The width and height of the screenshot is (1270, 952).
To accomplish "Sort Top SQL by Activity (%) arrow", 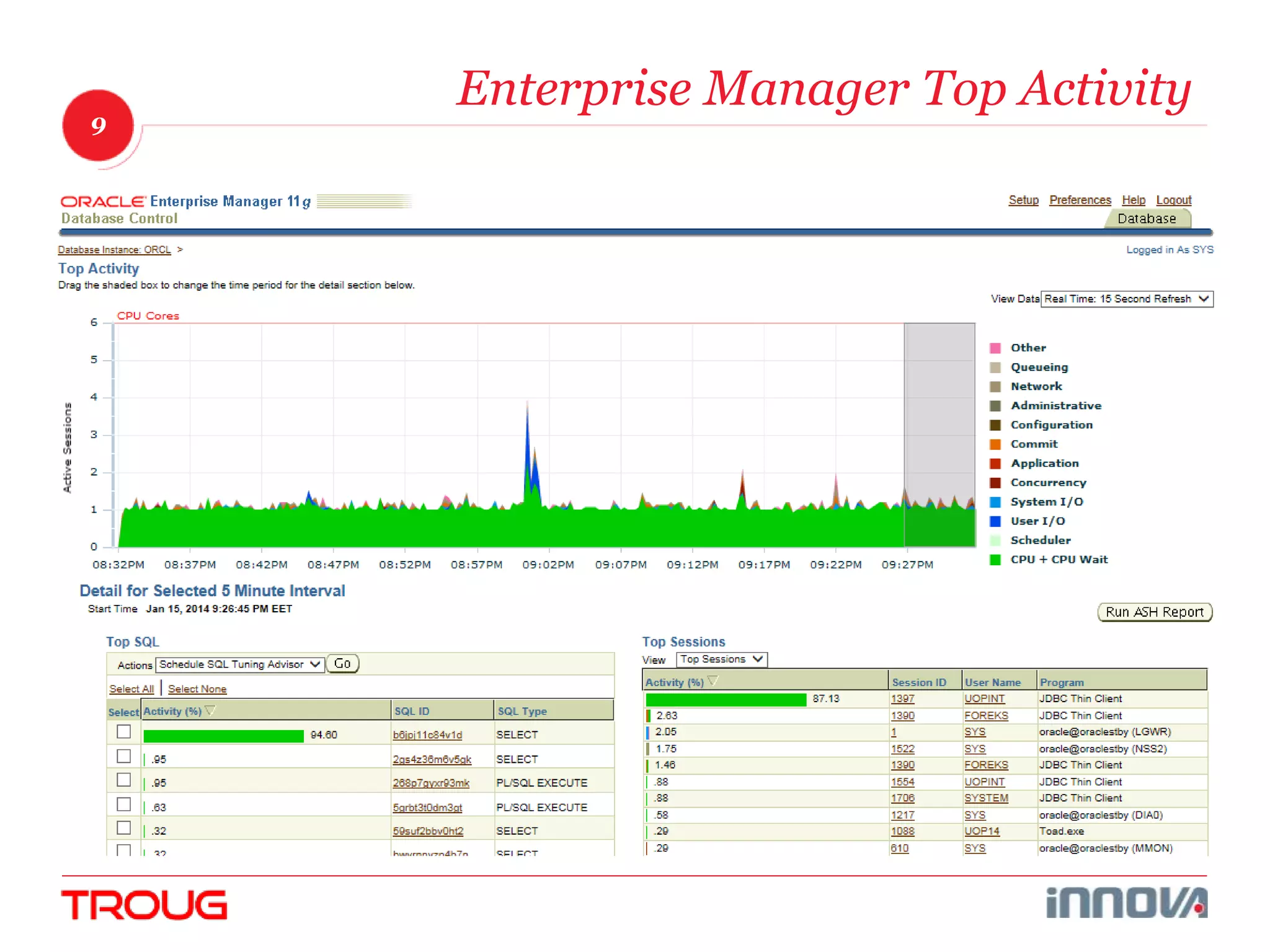I will [x=210, y=710].
